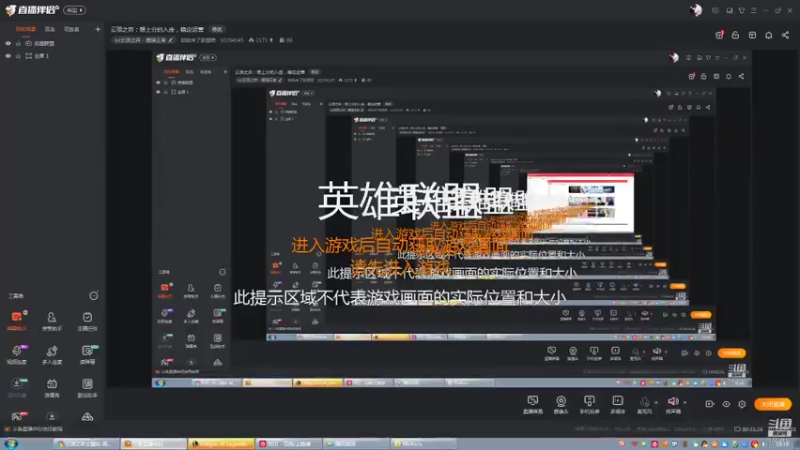Open the Chrome taskbar item

(86, 444)
